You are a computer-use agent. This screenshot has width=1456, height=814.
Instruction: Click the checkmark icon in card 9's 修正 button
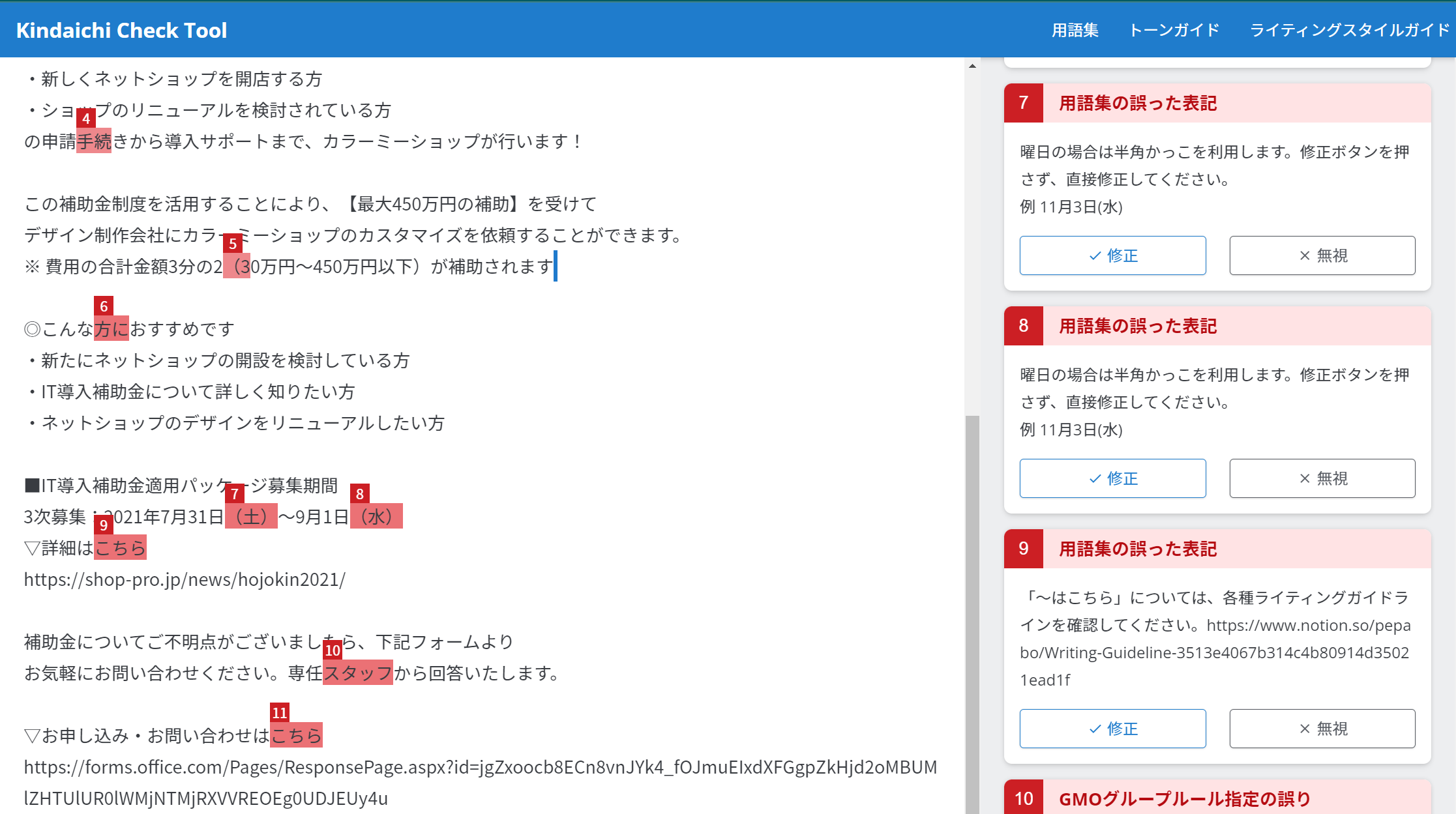(1095, 729)
